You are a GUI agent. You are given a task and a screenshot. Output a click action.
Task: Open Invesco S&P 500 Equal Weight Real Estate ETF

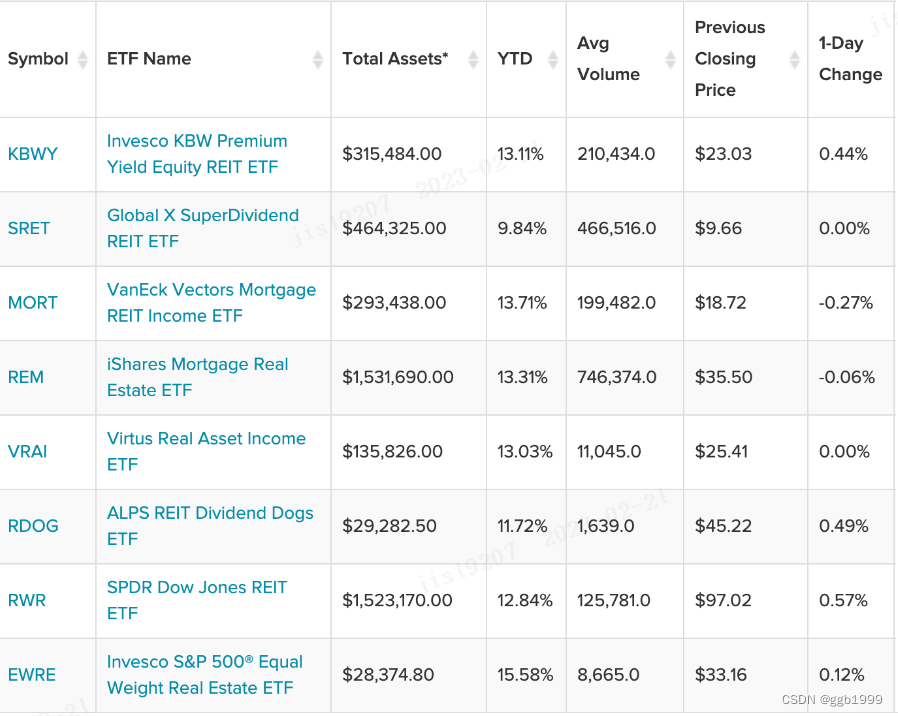click(x=204, y=674)
